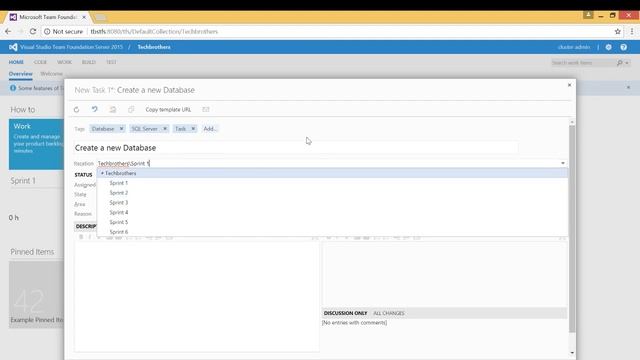Collapse the Techbrothers tree node
Viewport: 640px width, 360px height.
102,173
